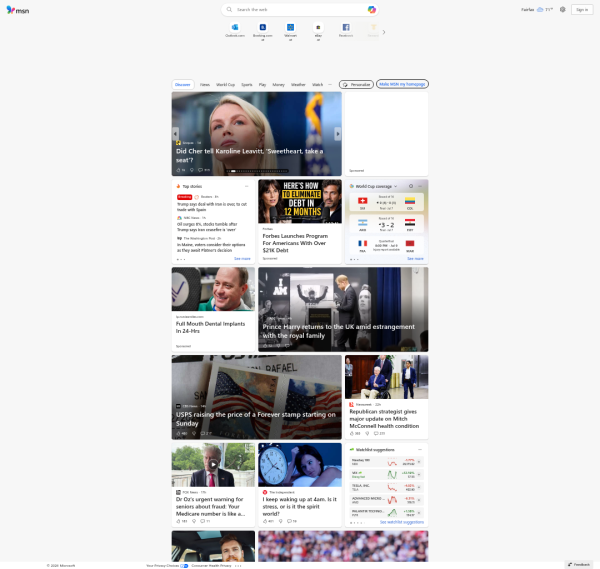Open the Facebook shortcut
The width and height of the screenshot is (600, 569).
point(346,30)
